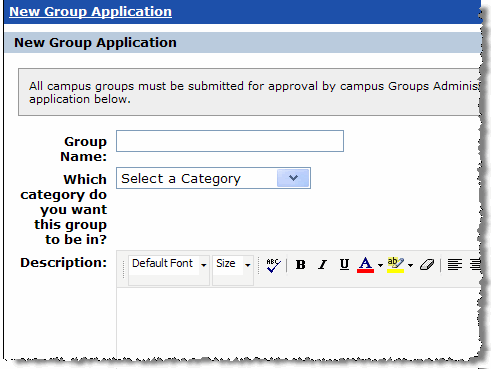Click the 'Group Name:' label
Image resolution: width=491 pixels, height=369 pixels.
click(84, 149)
